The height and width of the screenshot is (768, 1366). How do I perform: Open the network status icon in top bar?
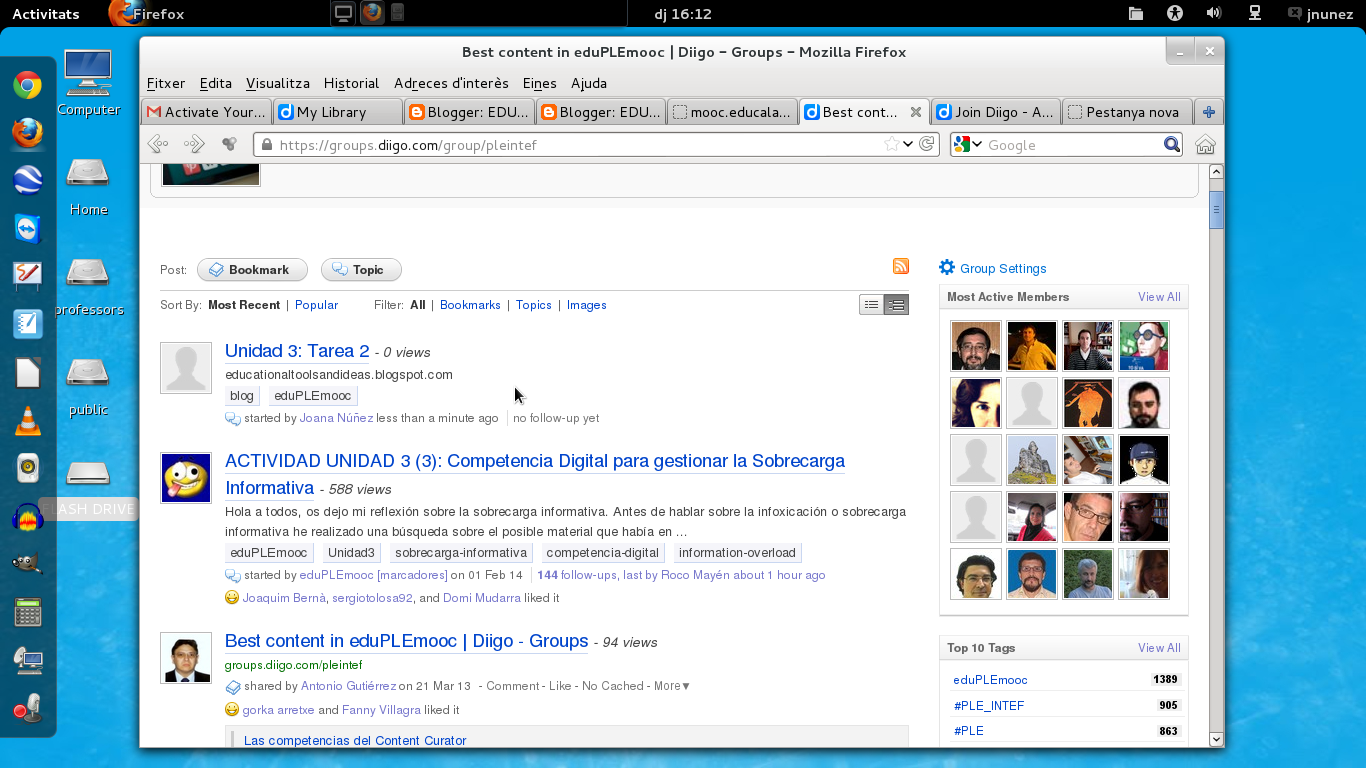(x=1255, y=13)
